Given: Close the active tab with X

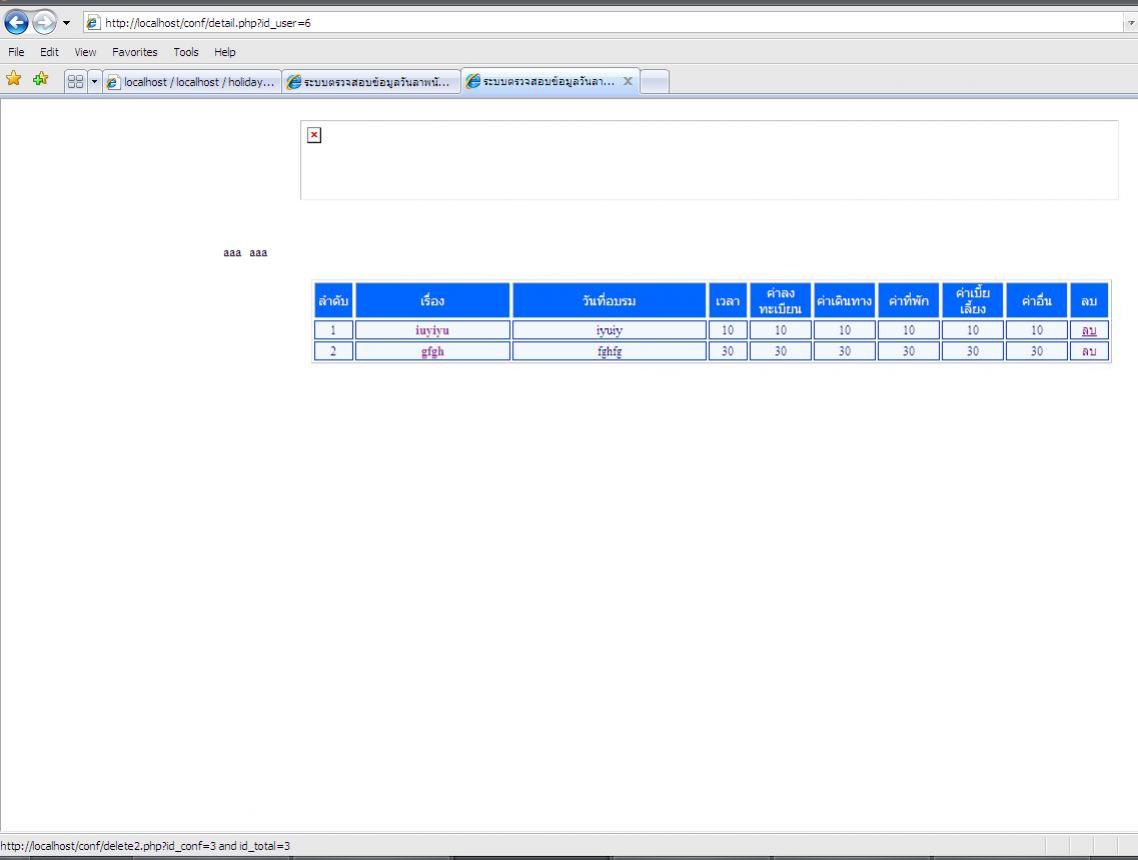Looking at the screenshot, I should [628, 81].
